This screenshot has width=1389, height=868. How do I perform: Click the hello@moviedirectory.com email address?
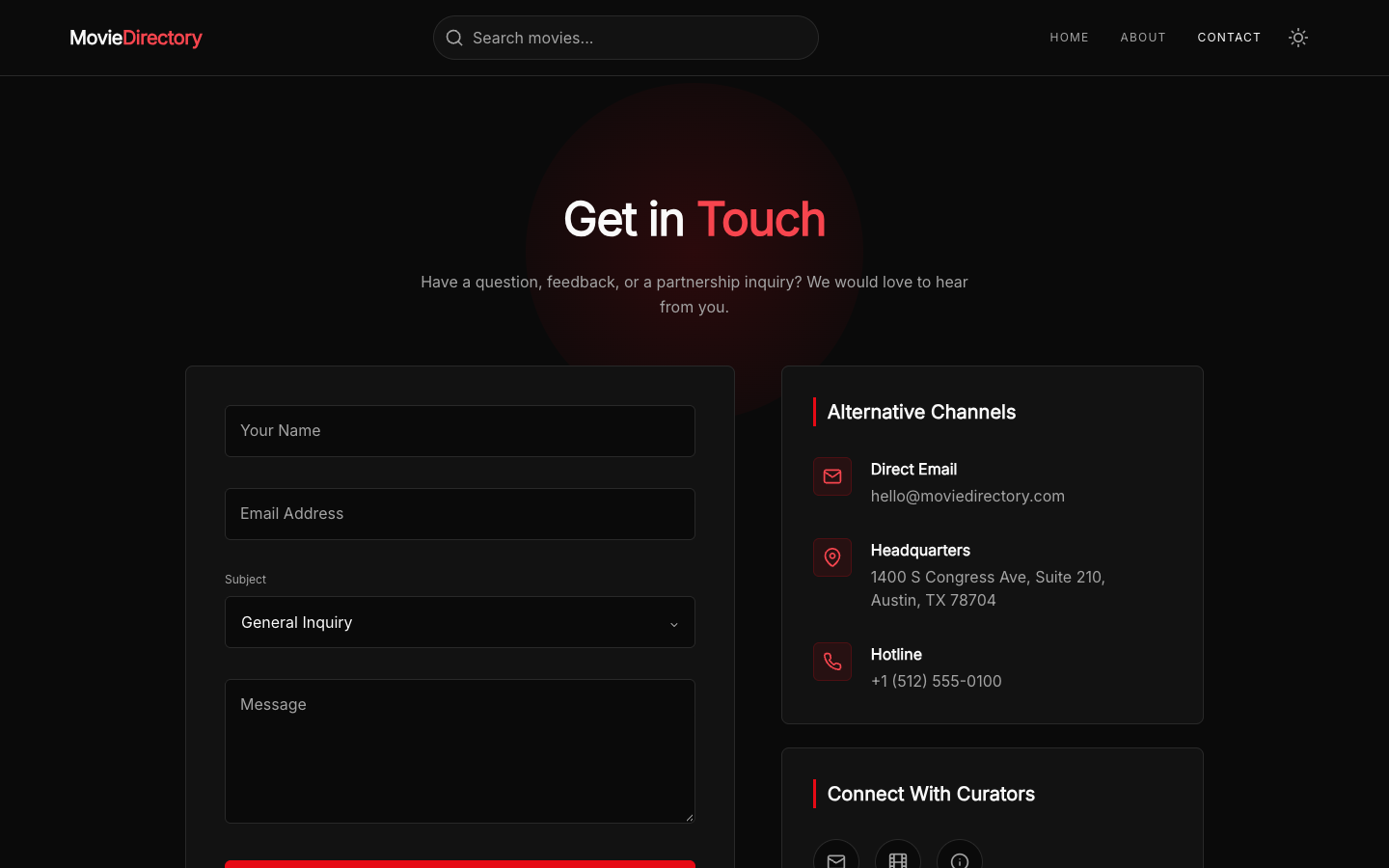(967, 496)
